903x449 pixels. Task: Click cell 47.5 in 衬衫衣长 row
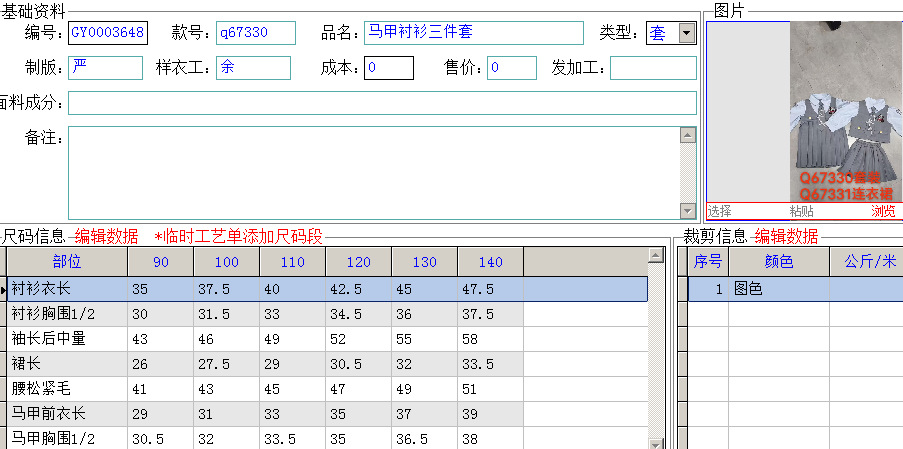pyautogui.click(x=491, y=289)
